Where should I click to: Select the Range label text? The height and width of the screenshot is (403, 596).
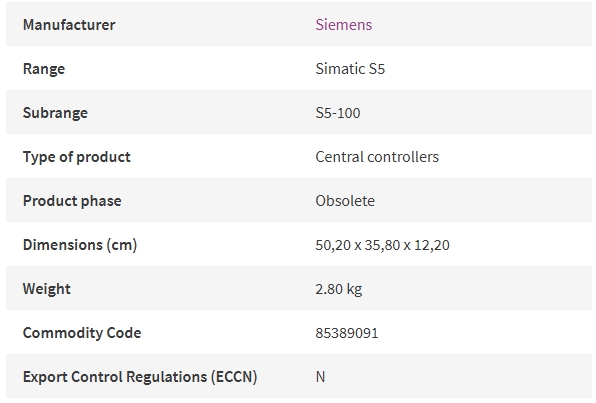(x=44, y=69)
